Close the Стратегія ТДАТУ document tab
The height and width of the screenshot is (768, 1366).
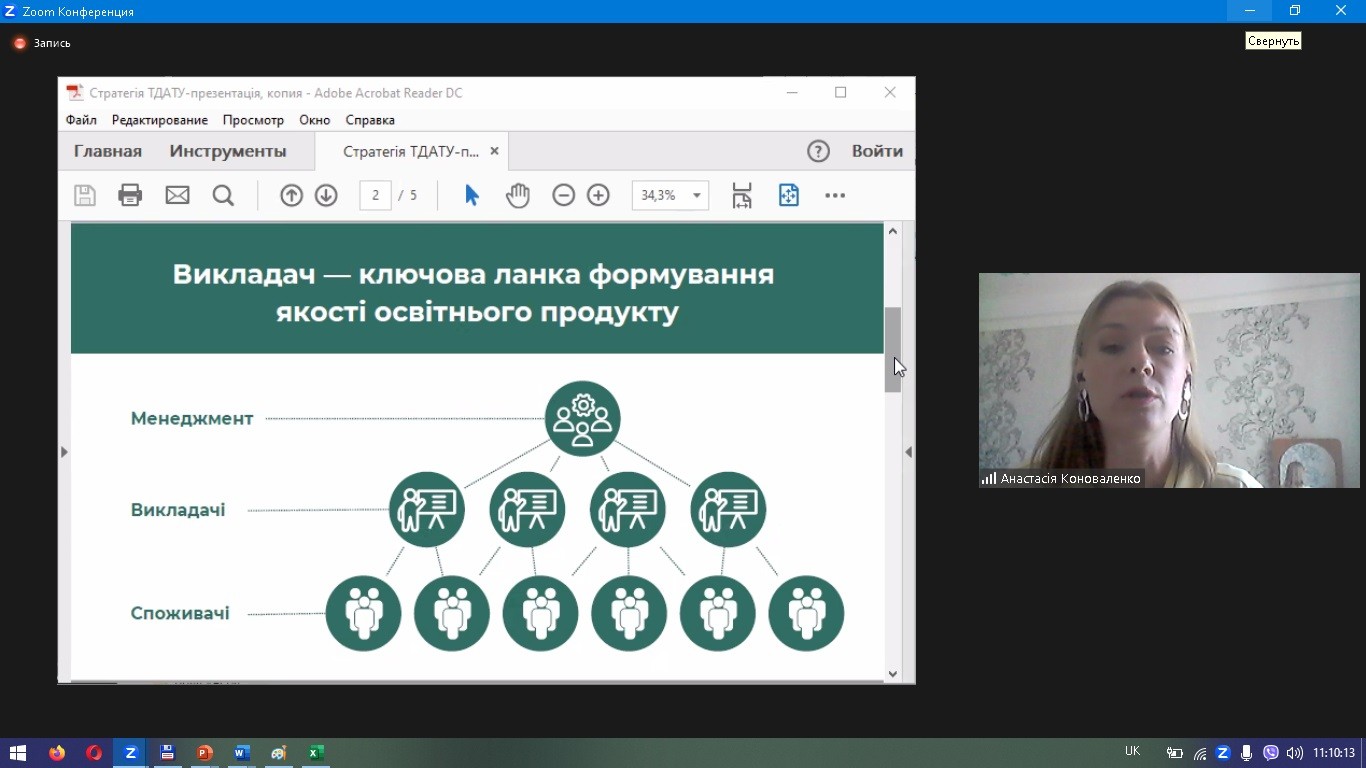494,152
